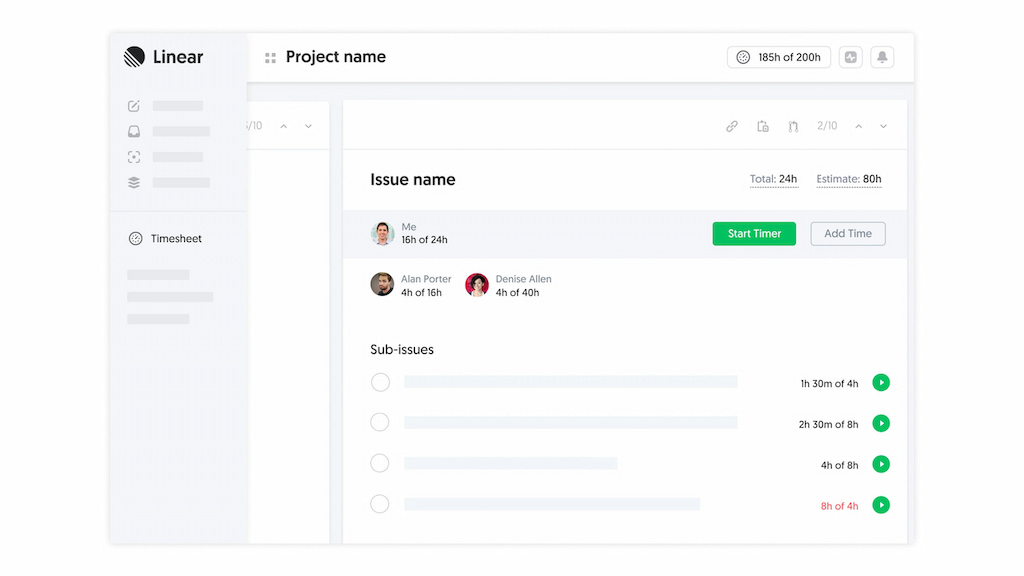Select the Views layers icon in the sidebar
Viewport: 1024px width, 576px height.
tap(133, 182)
